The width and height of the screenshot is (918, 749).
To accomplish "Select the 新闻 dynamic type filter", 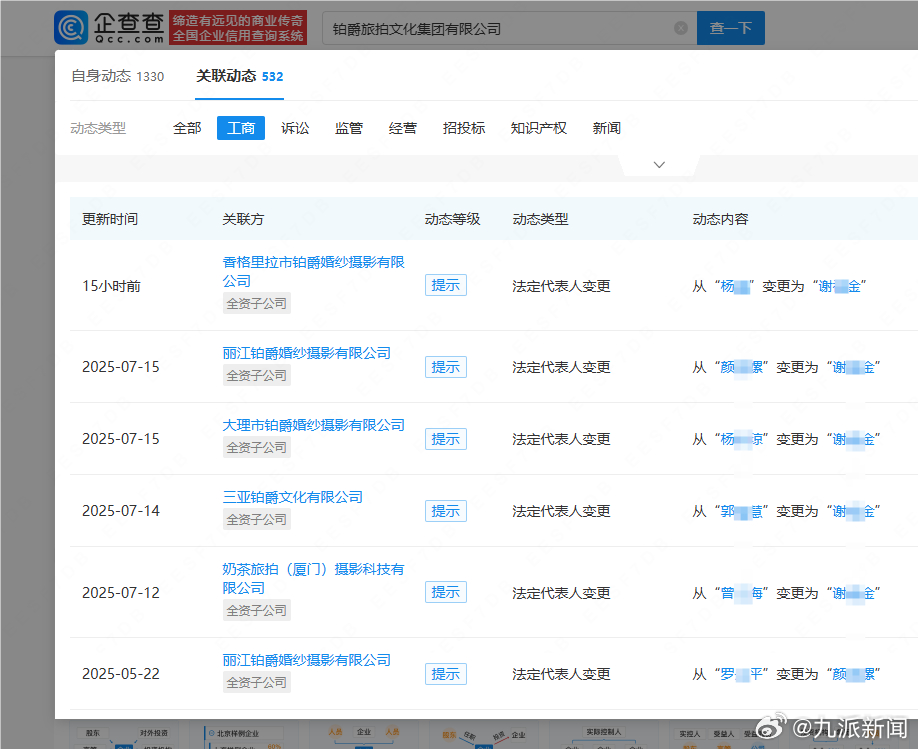I will (607, 128).
